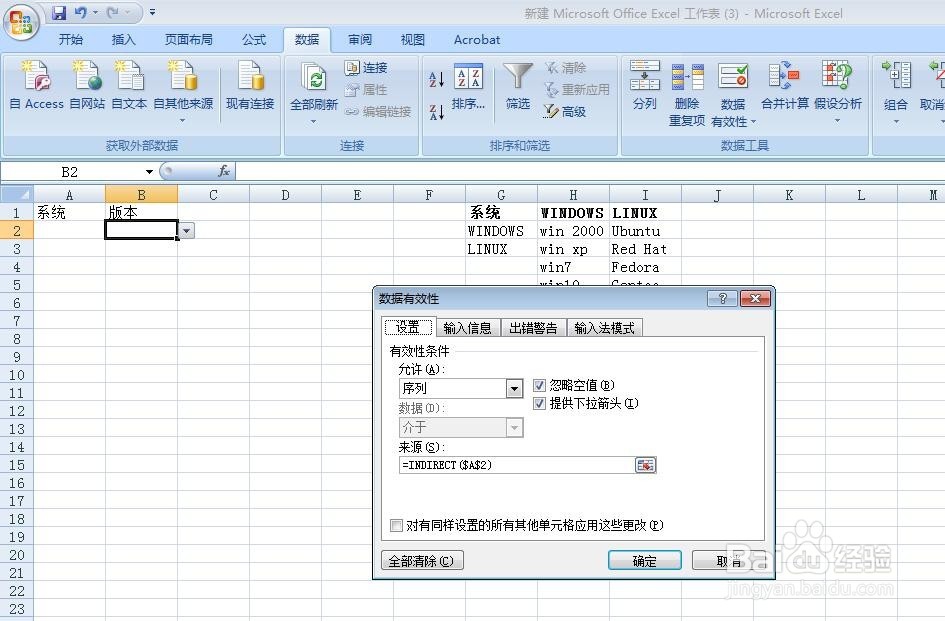Select the 自 Access data import icon

tap(36, 88)
